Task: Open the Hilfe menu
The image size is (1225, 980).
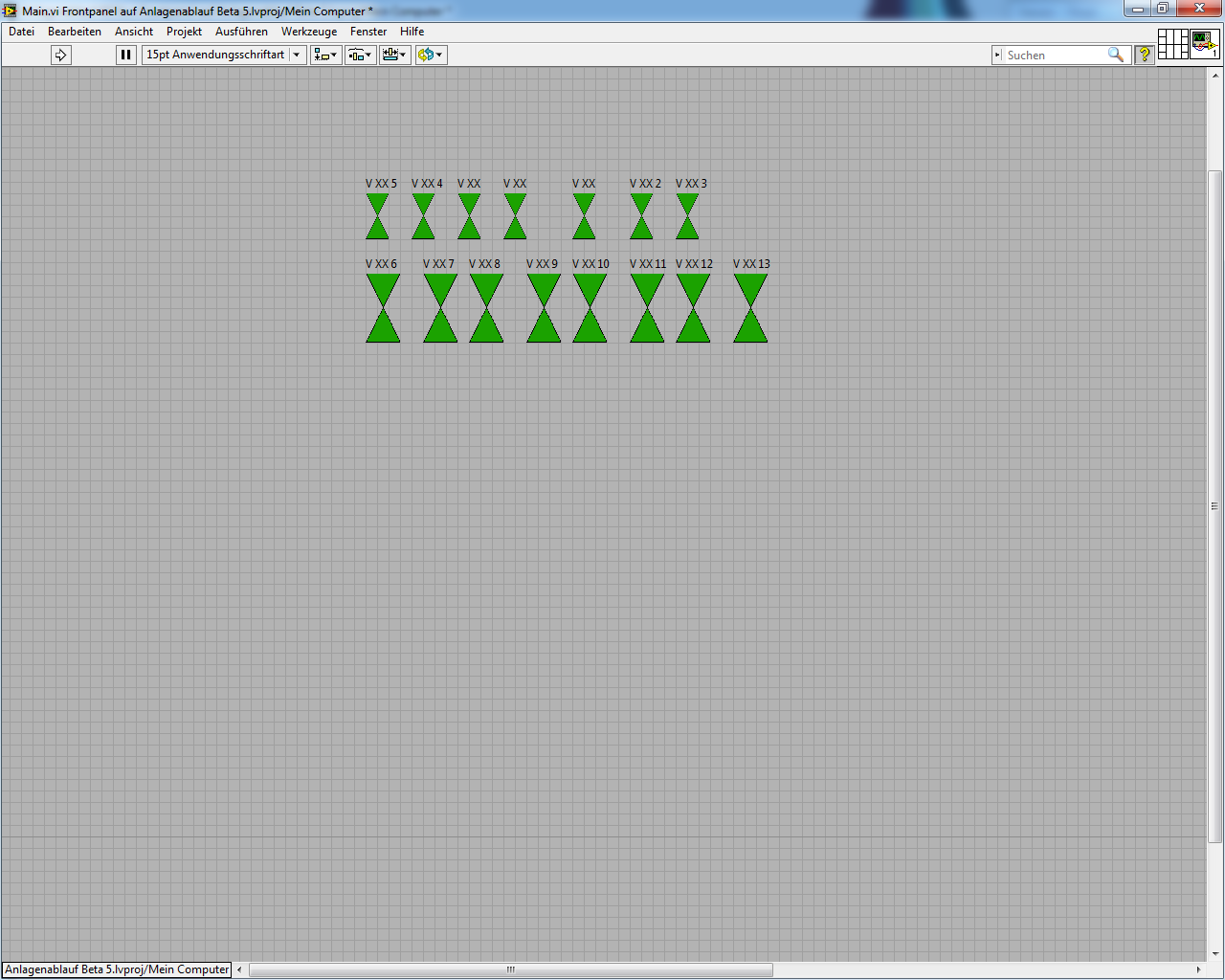Action: tap(412, 32)
